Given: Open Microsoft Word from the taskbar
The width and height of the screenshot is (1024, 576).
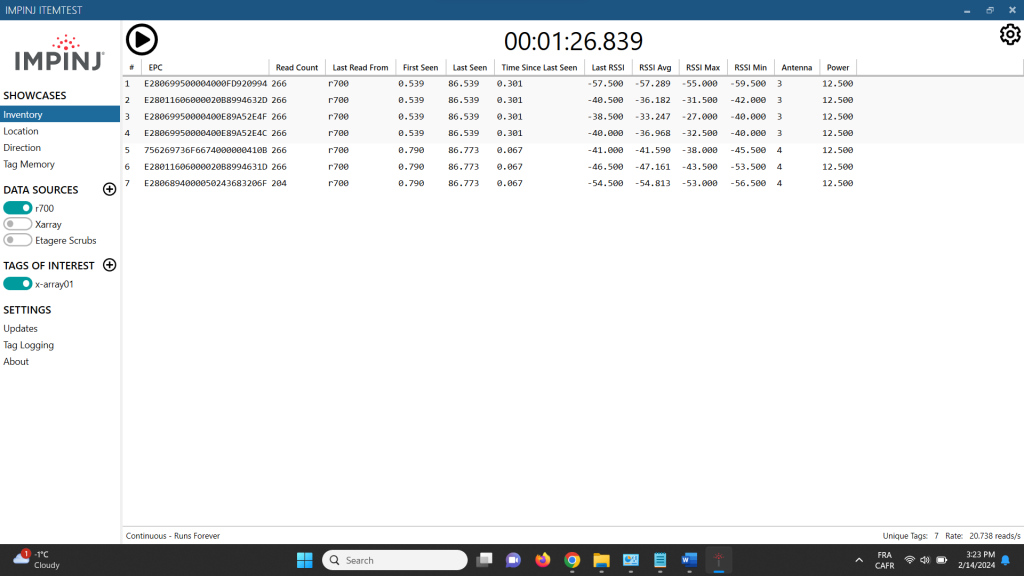Looking at the screenshot, I should (689, 560).
